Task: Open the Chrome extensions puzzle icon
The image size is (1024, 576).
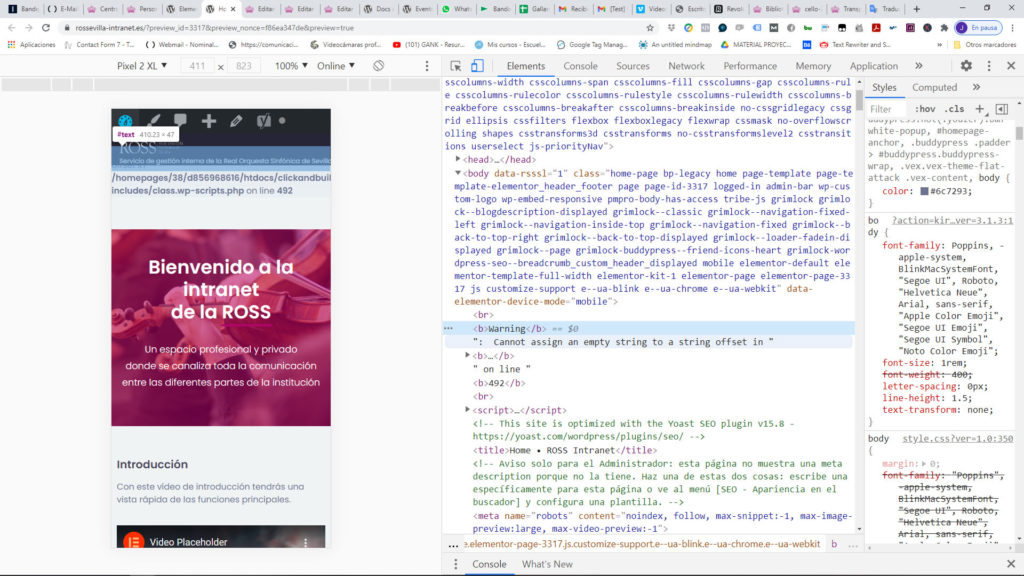Action: point(944,28)
